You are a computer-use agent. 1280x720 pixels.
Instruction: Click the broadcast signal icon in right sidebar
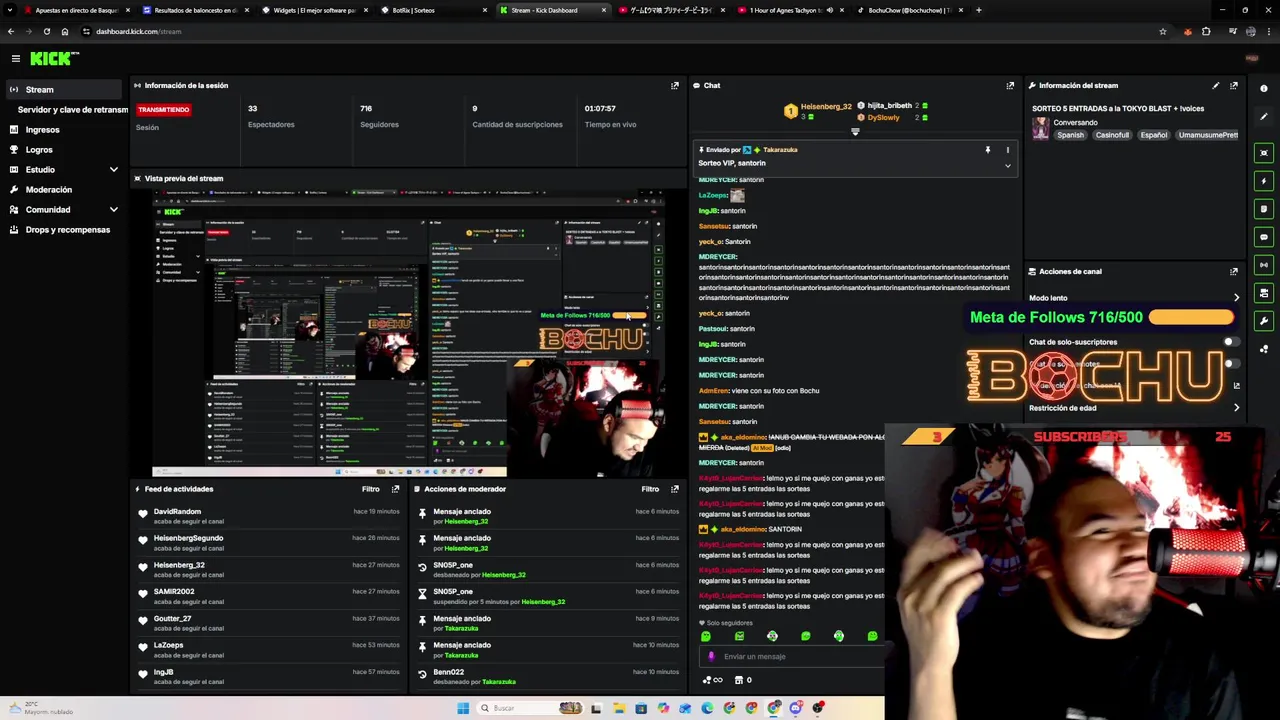pos(1264,265)
